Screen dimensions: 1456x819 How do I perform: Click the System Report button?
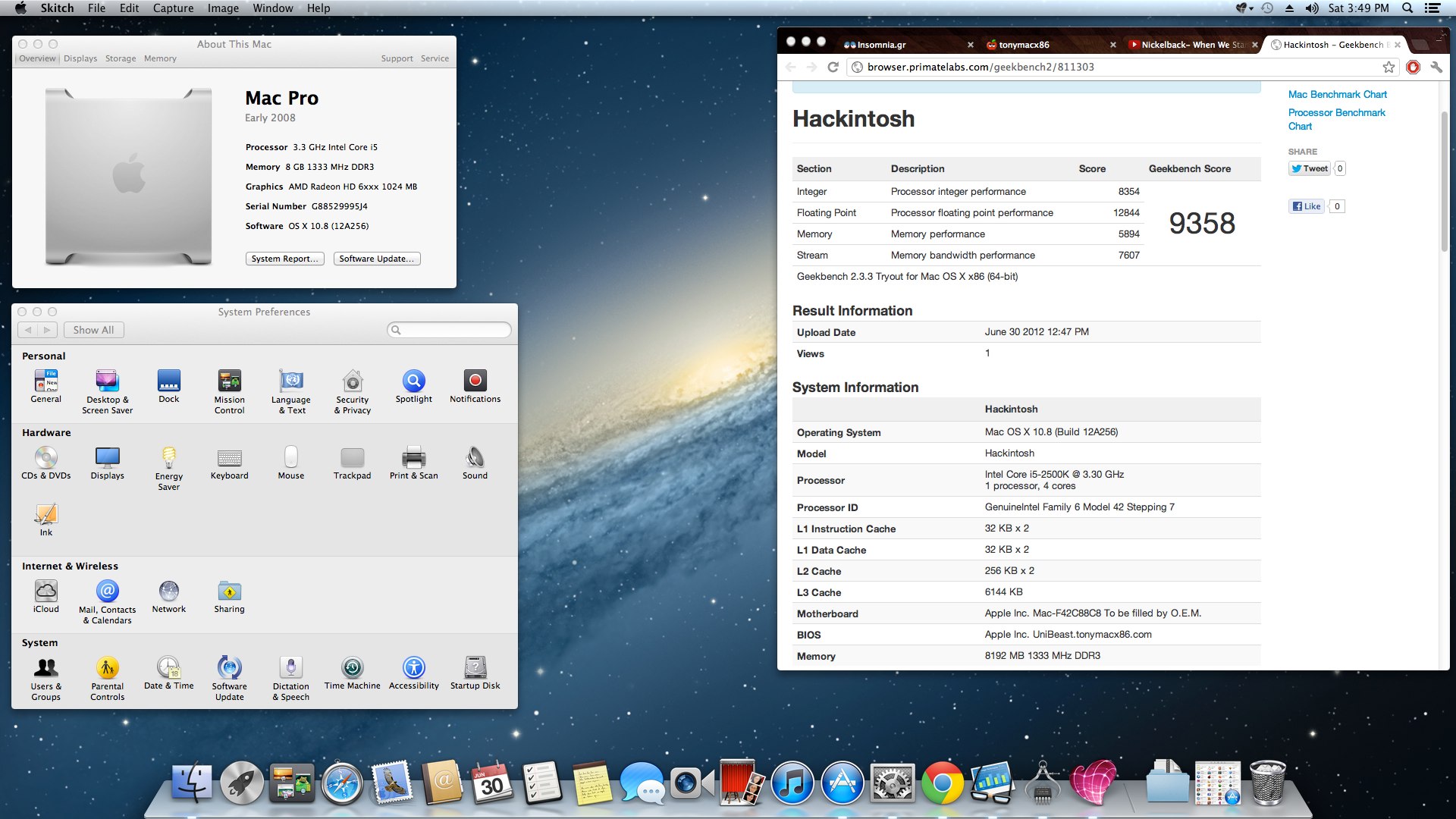[285, 259]
